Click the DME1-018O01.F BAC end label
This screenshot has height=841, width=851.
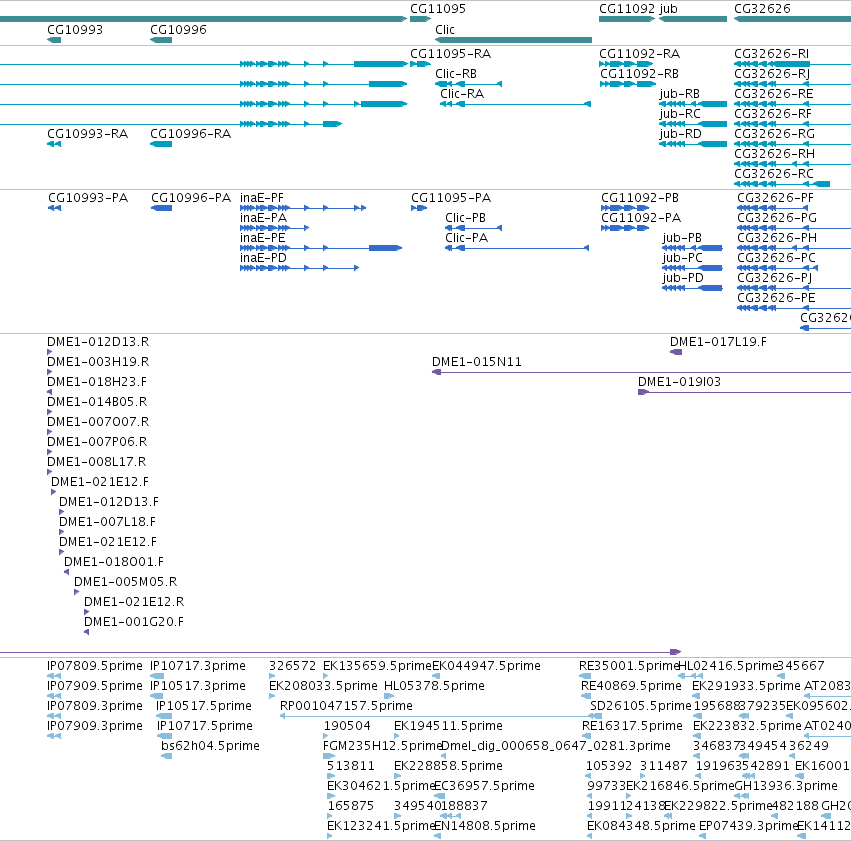click(x=113, y=562)
